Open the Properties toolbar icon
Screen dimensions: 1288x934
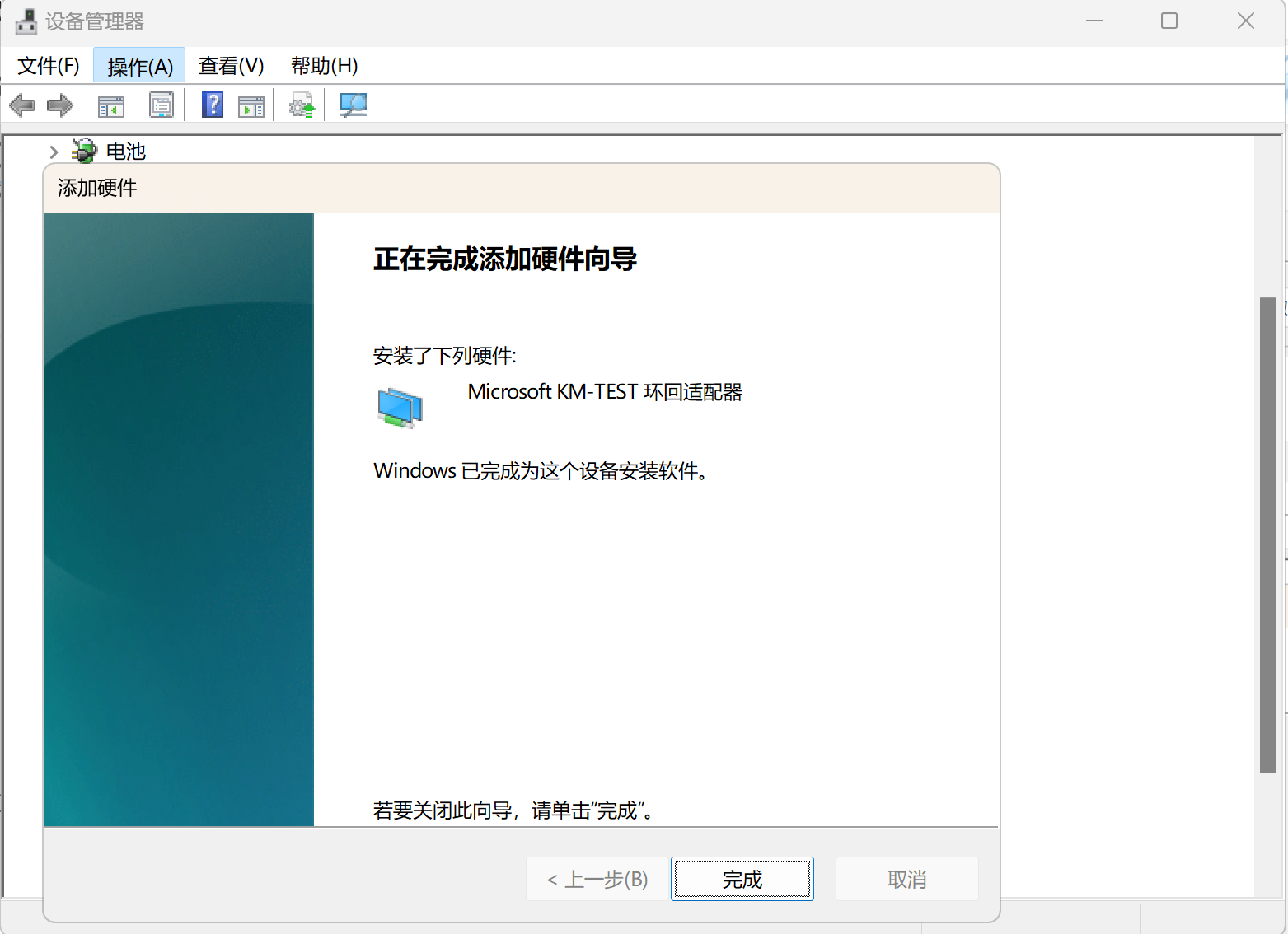point(162,105)
